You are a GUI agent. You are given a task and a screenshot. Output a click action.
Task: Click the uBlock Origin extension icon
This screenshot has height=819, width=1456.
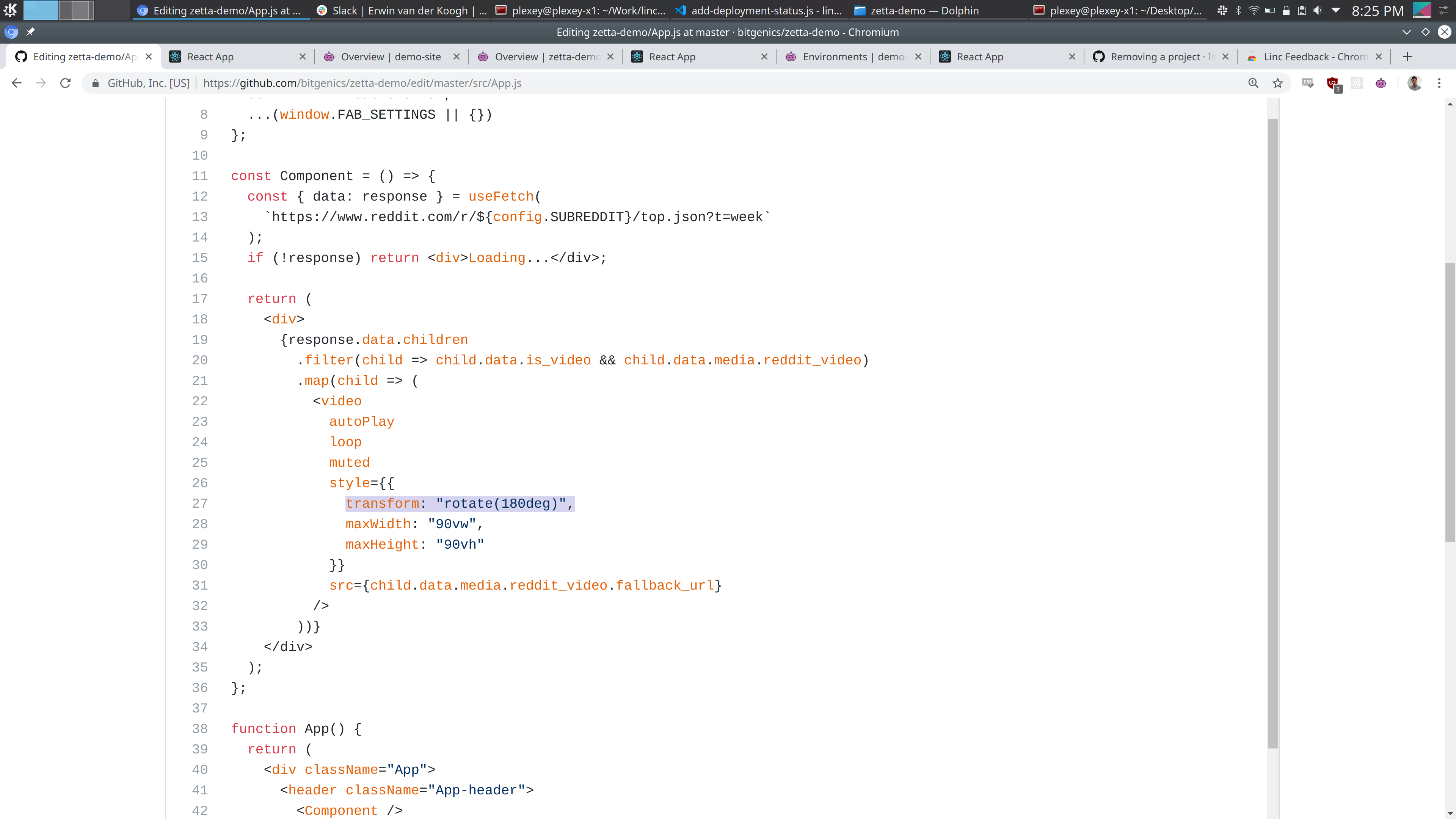point(1333,83)
